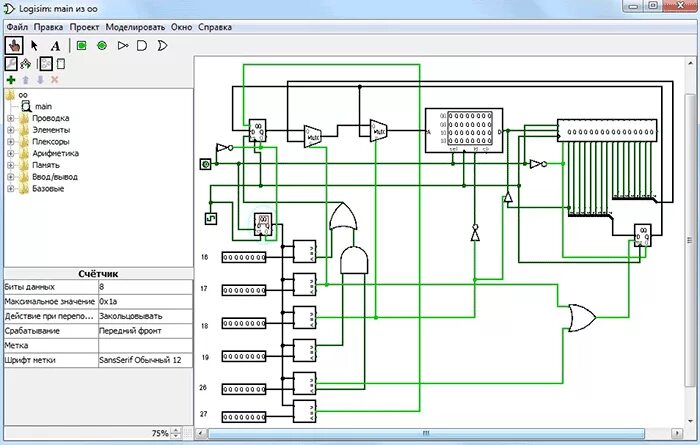Click the red delete circuit X
This screenshot has width=700, height=445.
[x=54, y=80]
